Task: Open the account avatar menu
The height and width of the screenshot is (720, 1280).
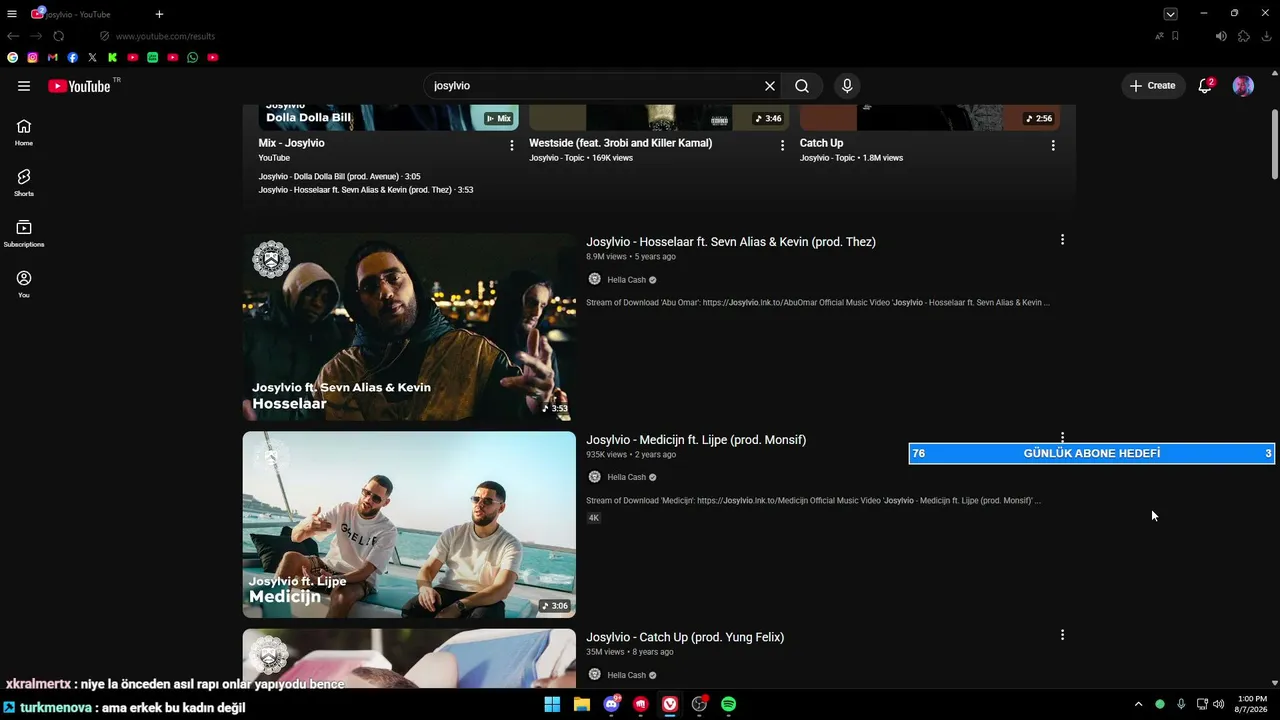Action: (x=1243, y=86)
